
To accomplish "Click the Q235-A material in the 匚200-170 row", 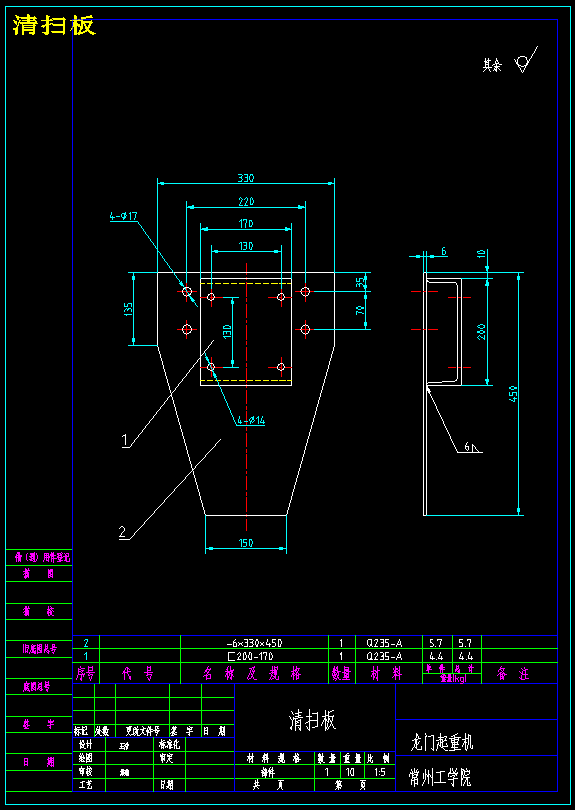I will tap(384, 656).
